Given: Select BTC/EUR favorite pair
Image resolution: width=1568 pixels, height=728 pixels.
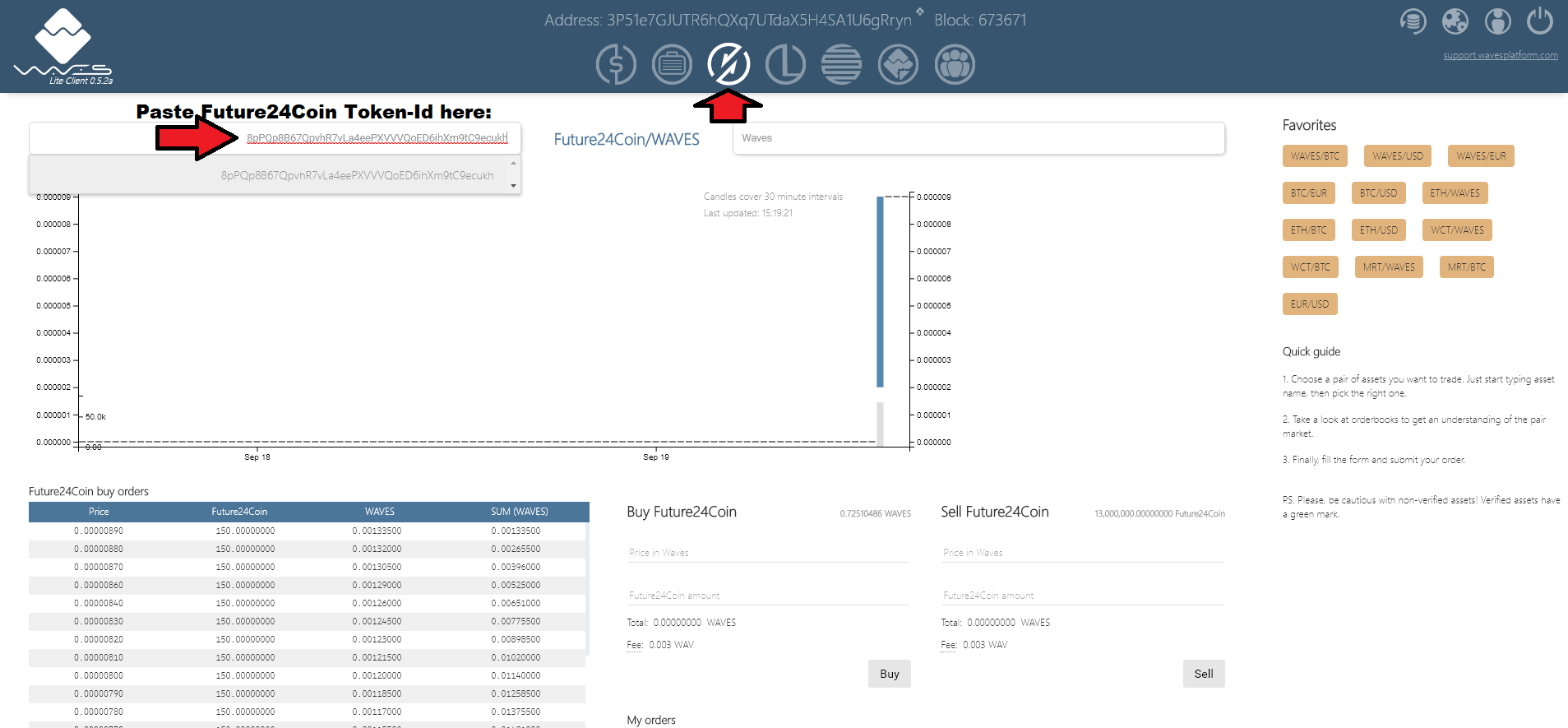Looking at the screenshot, I should pyautogui.click(x=1308, y=193).
